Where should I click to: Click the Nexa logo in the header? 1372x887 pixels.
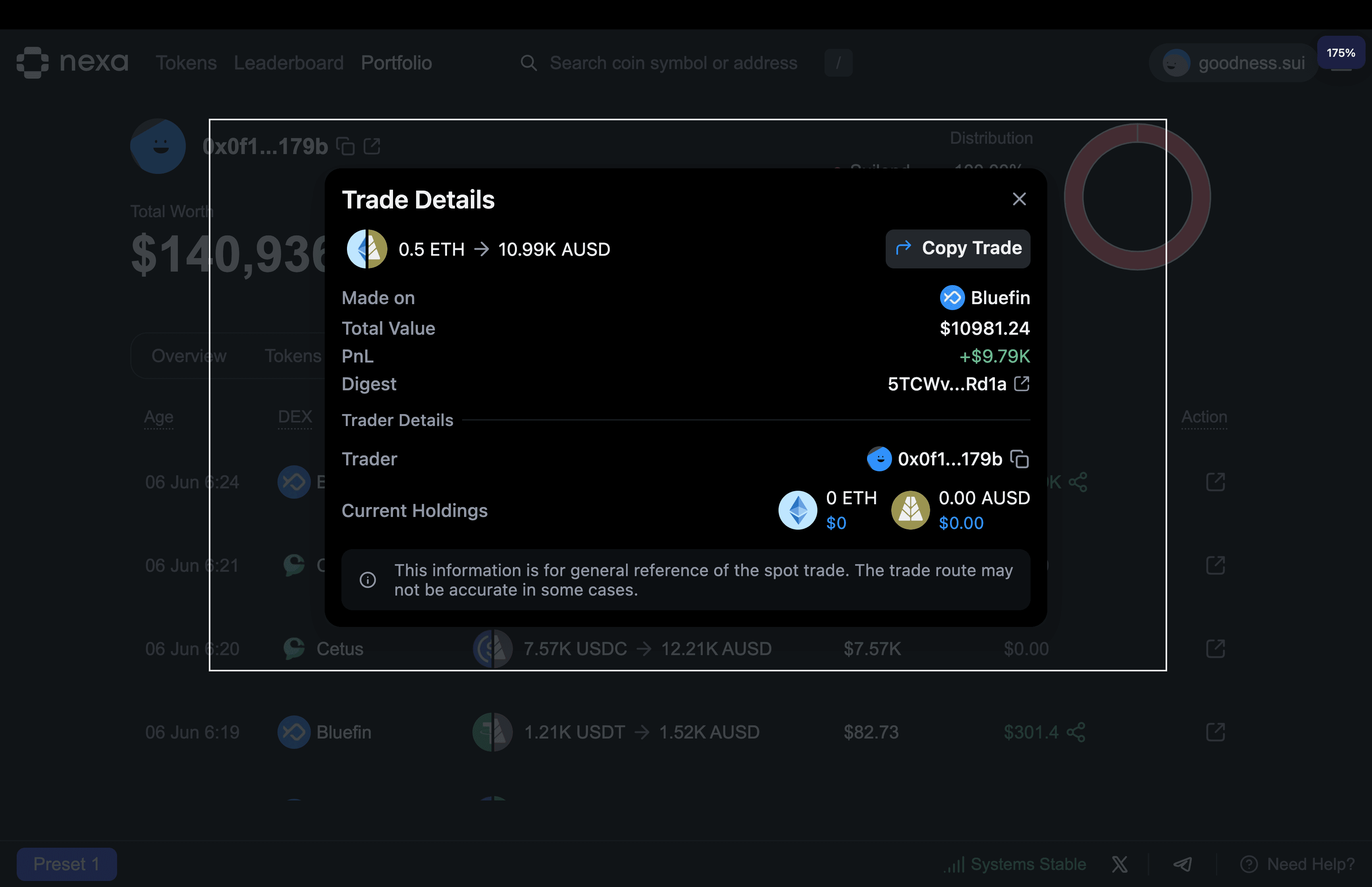point(72,62)
